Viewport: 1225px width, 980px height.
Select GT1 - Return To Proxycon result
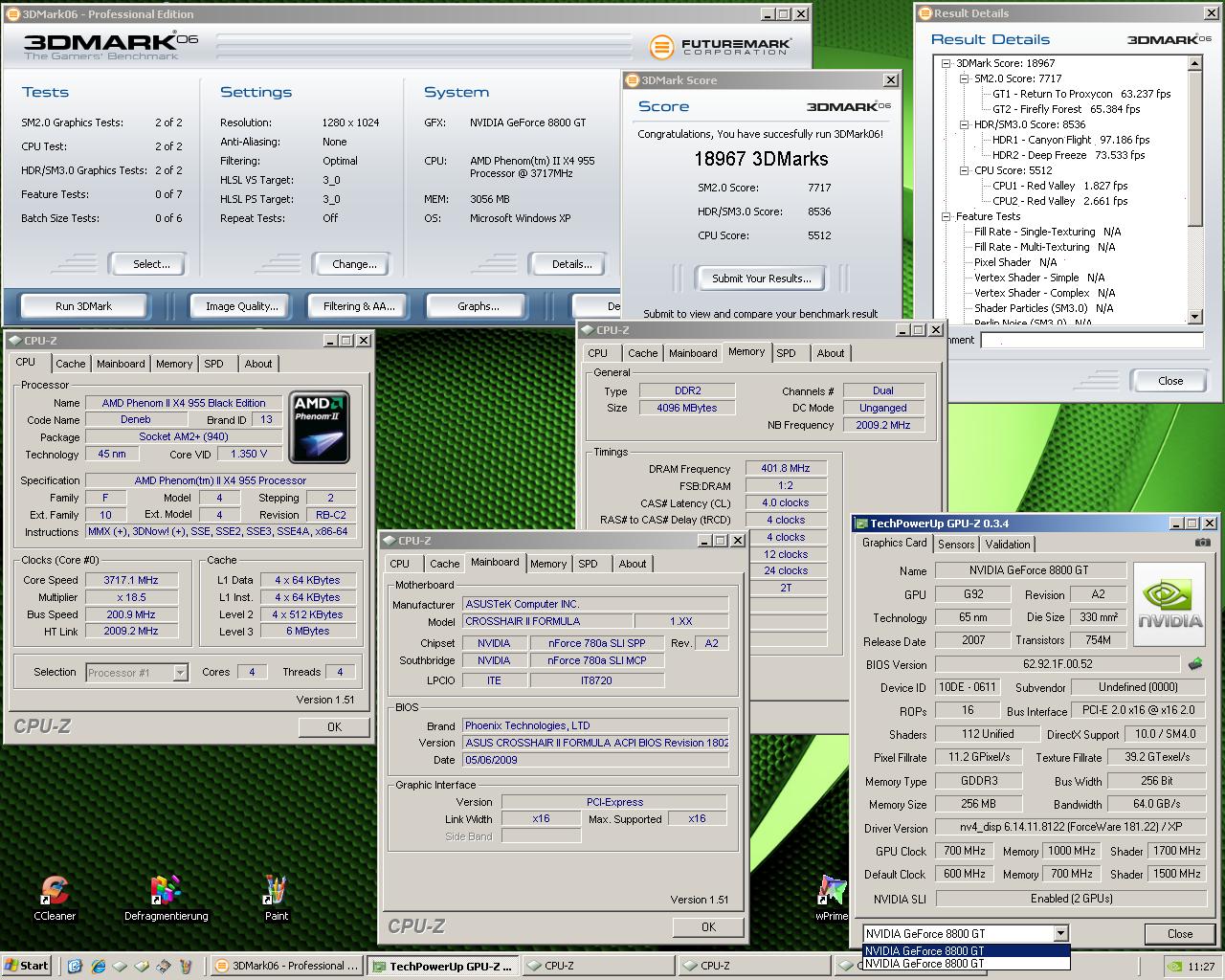point(1081,94)
